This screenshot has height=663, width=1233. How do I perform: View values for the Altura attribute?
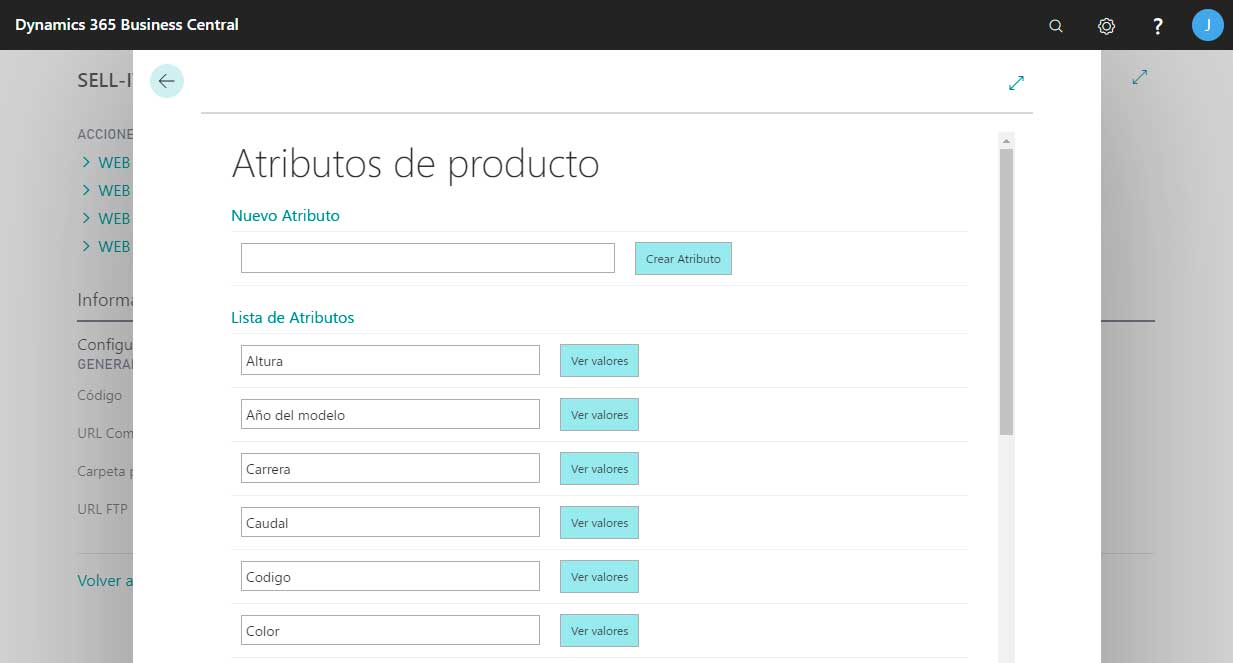pyautogui.click(x=600, y=360)
